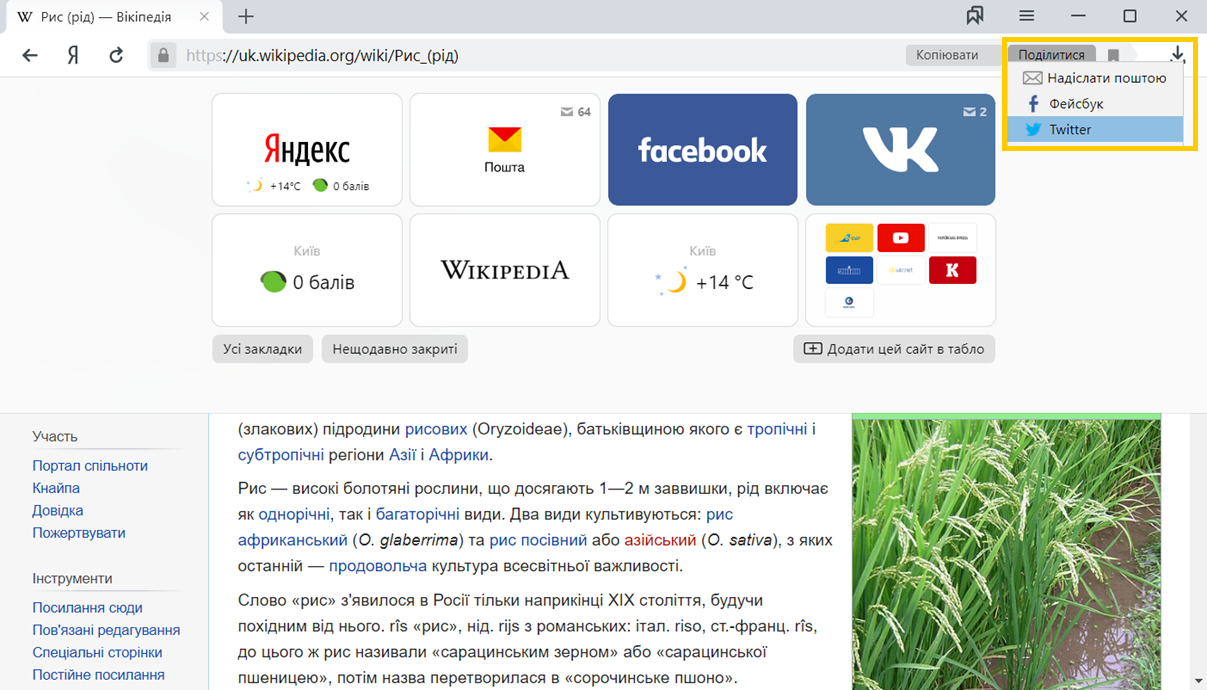The width and height of the screenshot is (1207, 690).
Task: Follow the red азійський article link
Action: pyautogui.click(x=660, y=540)
